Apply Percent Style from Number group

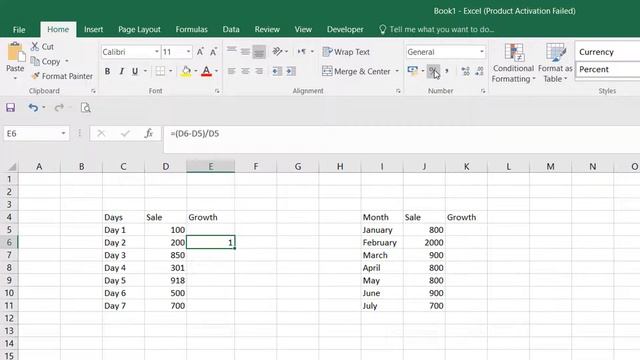(433, 71)
